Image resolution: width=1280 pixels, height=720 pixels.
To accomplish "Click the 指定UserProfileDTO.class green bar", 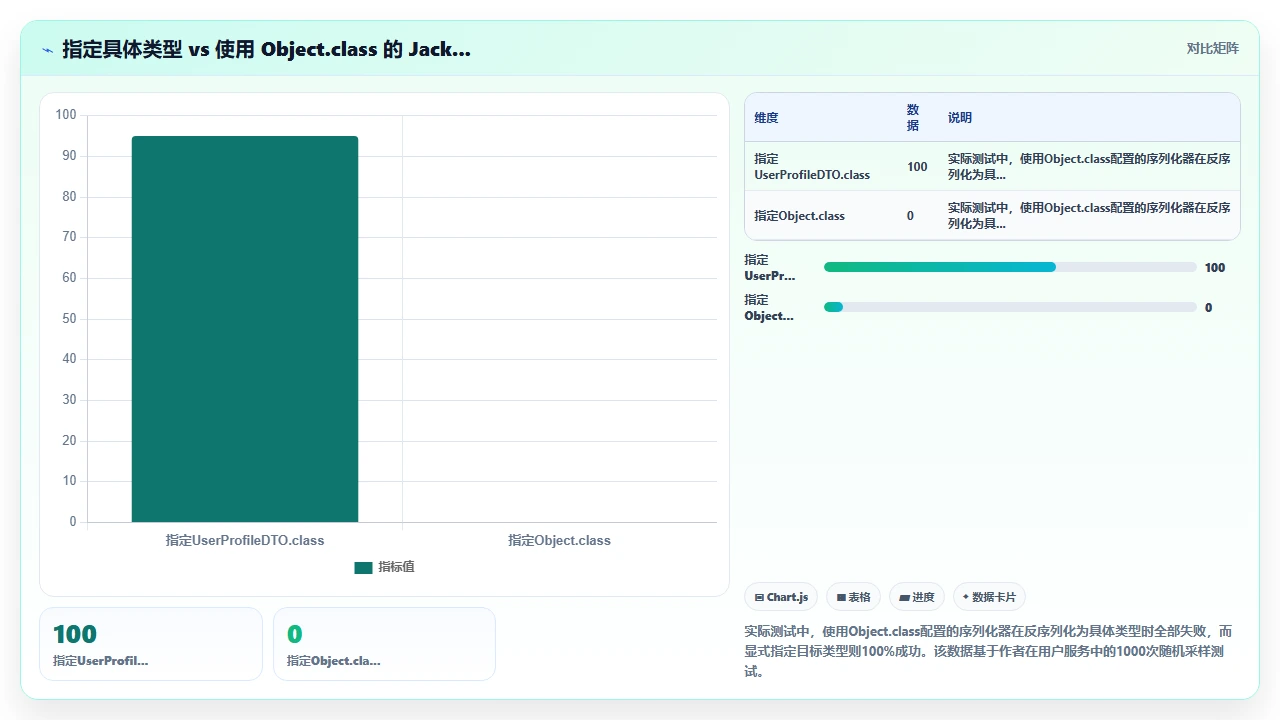I will click(x=245, y=329).
